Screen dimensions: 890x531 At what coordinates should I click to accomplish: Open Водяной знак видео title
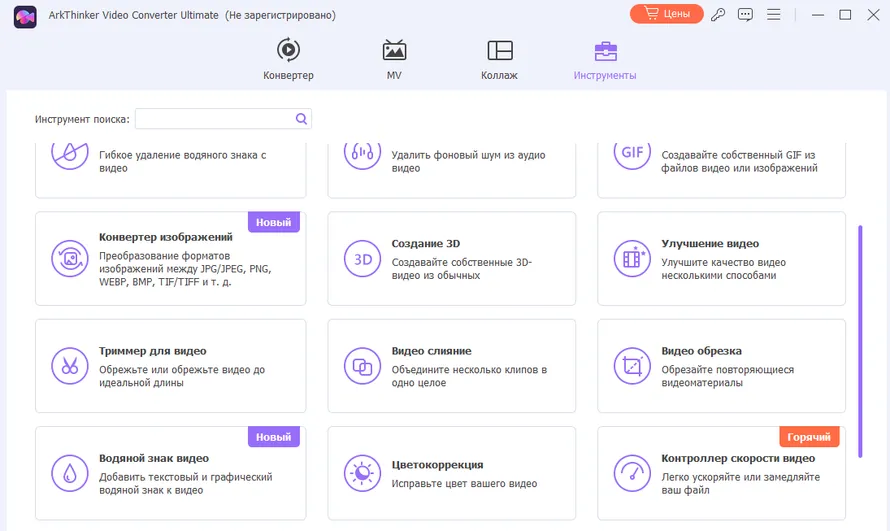pyautogui.click(x=154, y=458)
